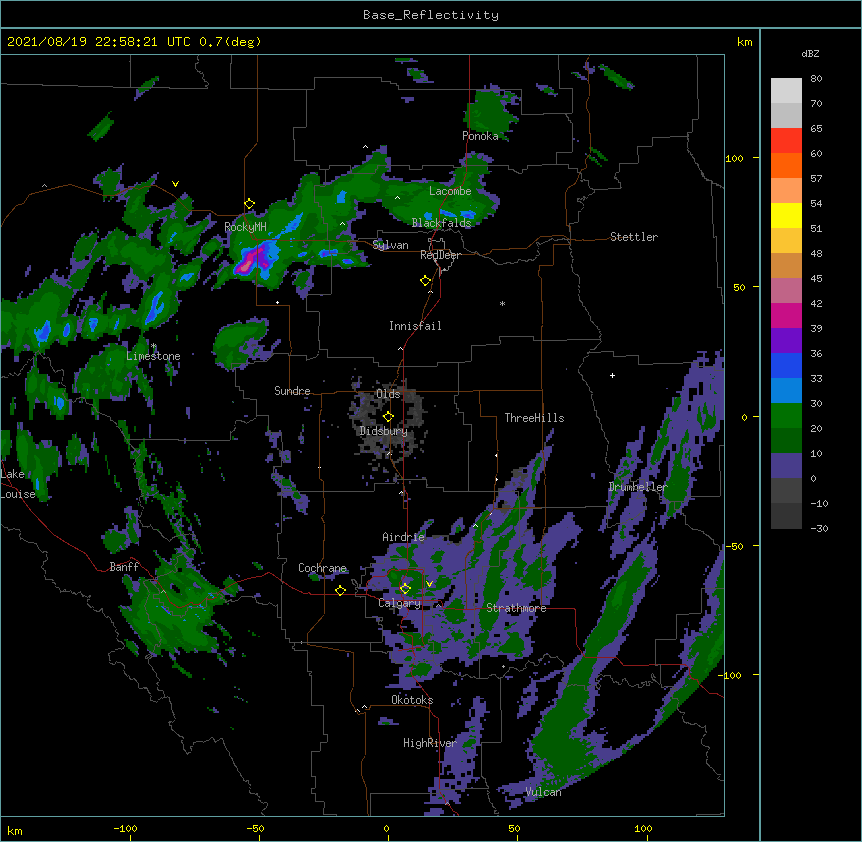
Task: Pick the red 60-65 dBZ legend swatch
Action: [786, 141]
